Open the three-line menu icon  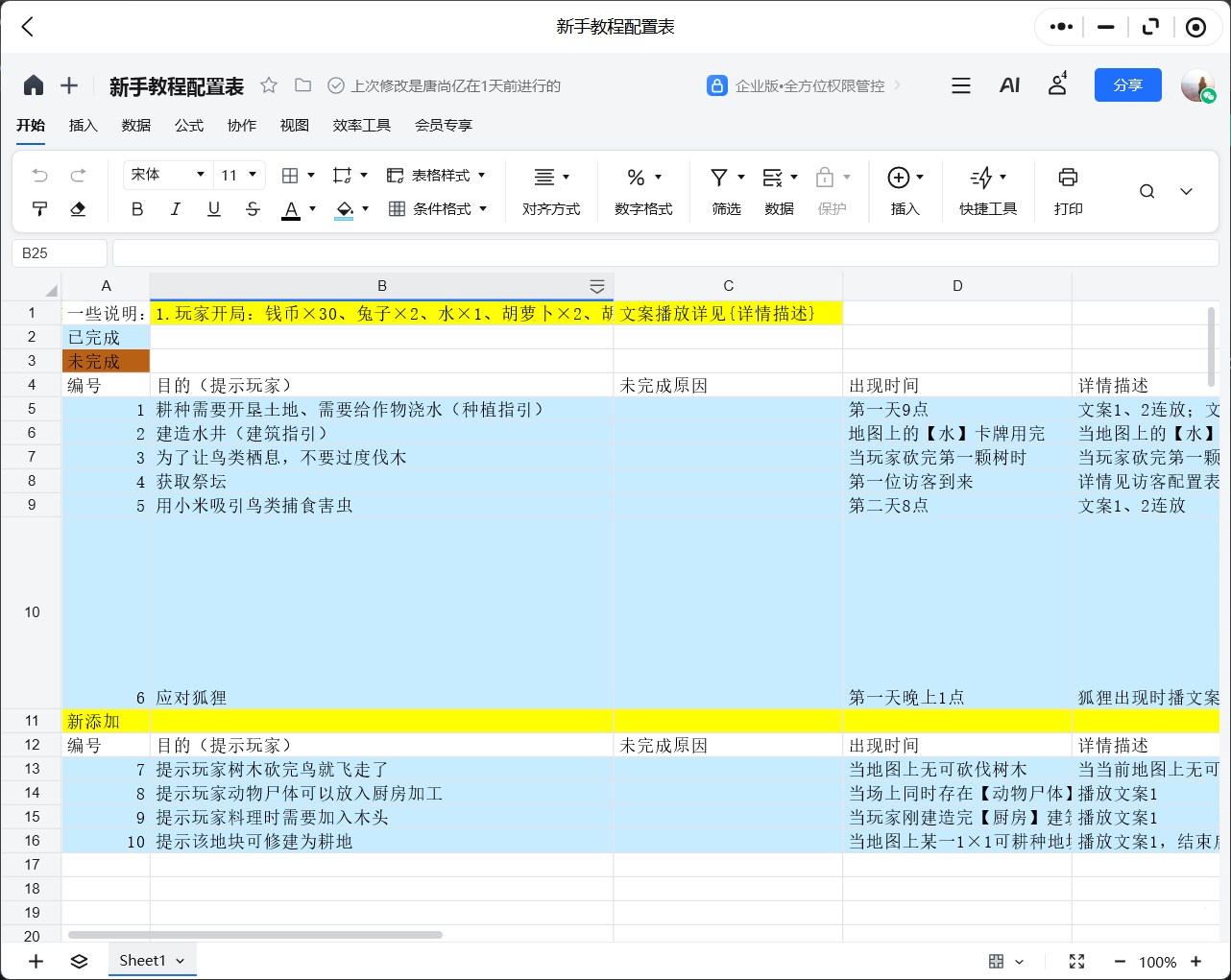[961, 85]
